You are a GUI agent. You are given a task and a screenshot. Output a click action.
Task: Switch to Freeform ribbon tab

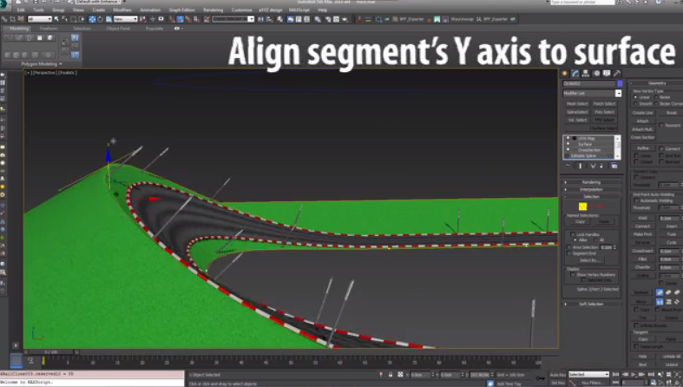pos(49,28)
